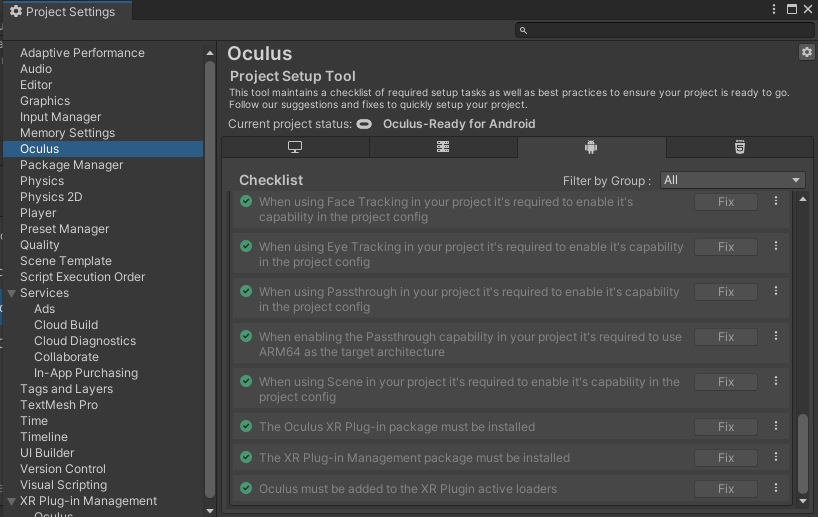
Task: Open more options for Scene capability task
Action: pos(776,381)
